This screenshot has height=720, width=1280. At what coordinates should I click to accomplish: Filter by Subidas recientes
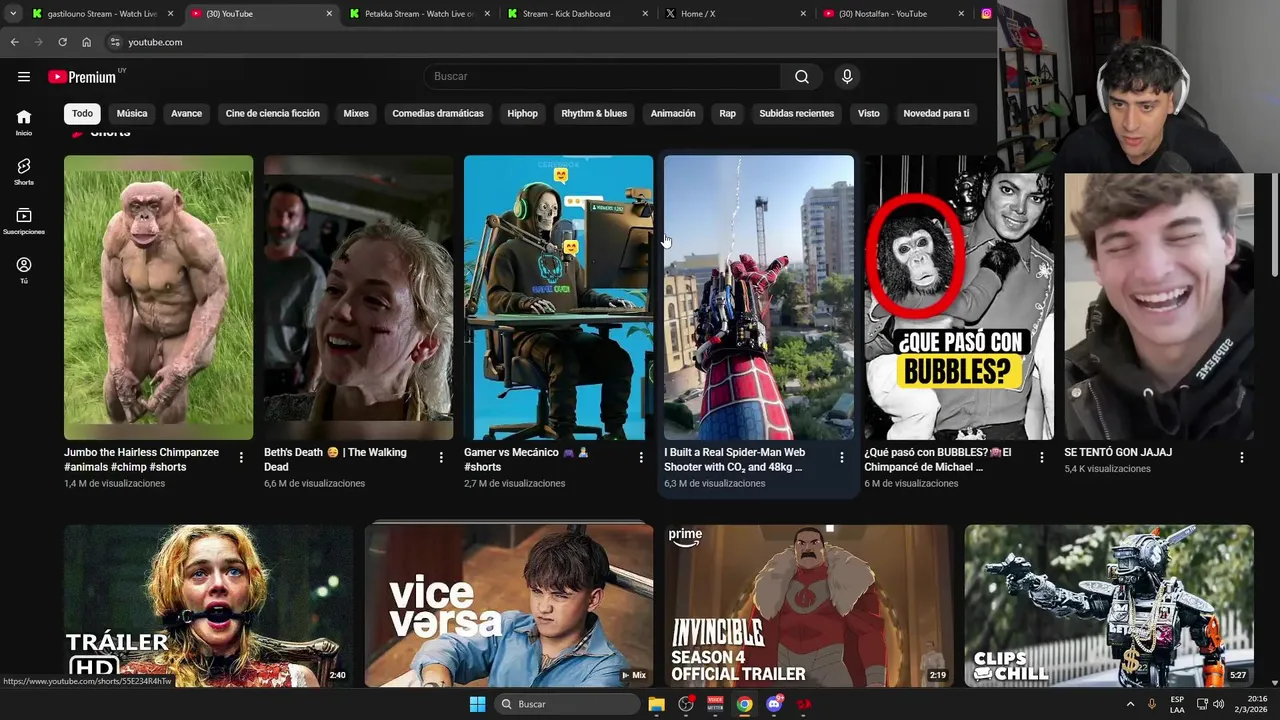796,113
